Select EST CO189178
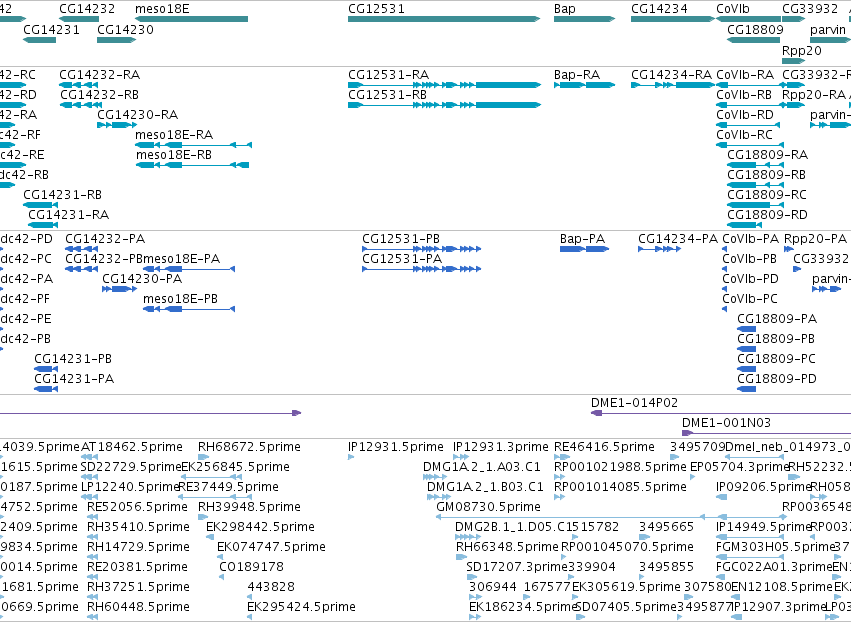Image resolution: width=851 pixels, height=622 pixels. pyautogui.click(x=251, y=567)
